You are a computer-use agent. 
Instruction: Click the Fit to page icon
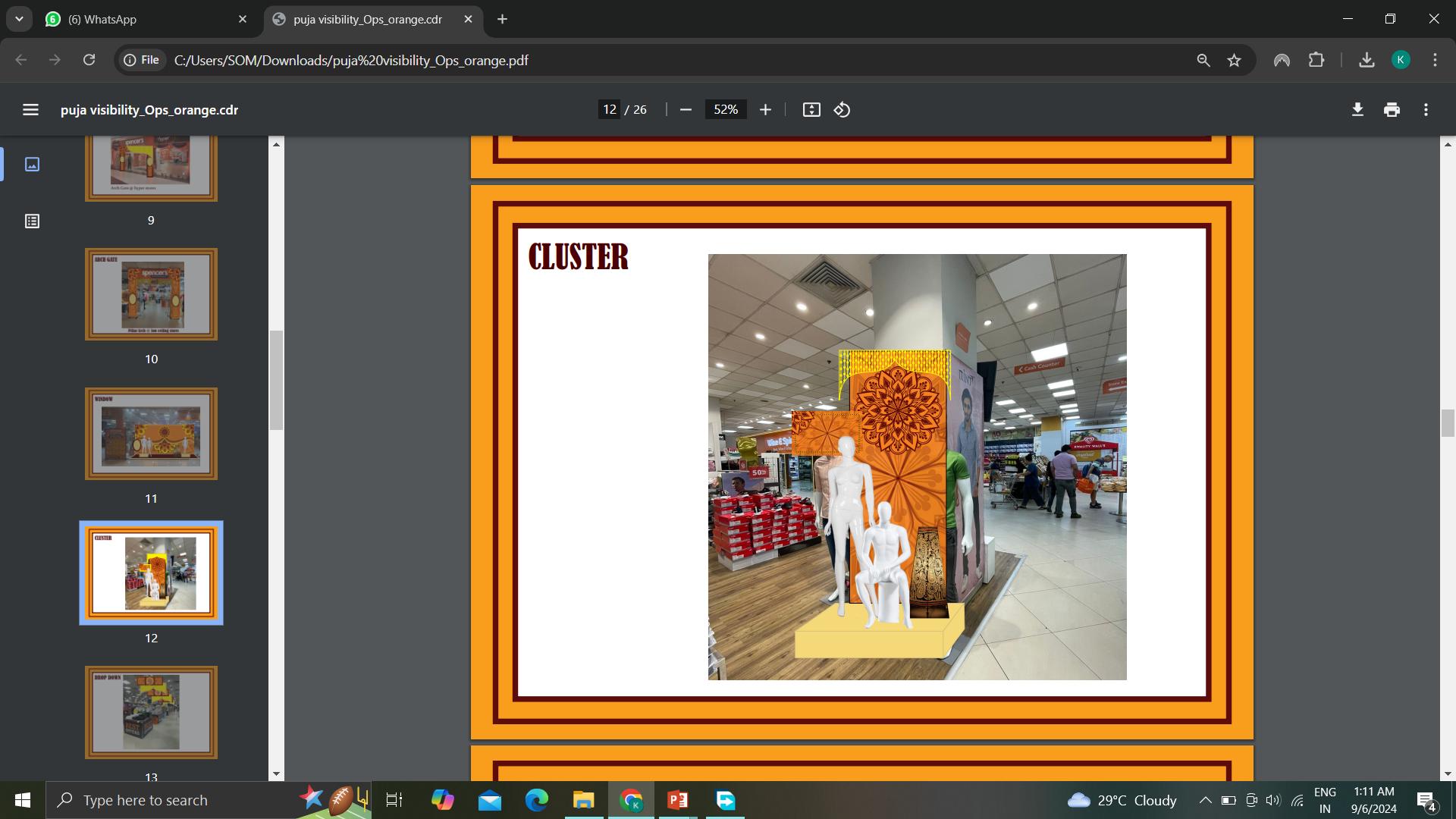[811, 110]
